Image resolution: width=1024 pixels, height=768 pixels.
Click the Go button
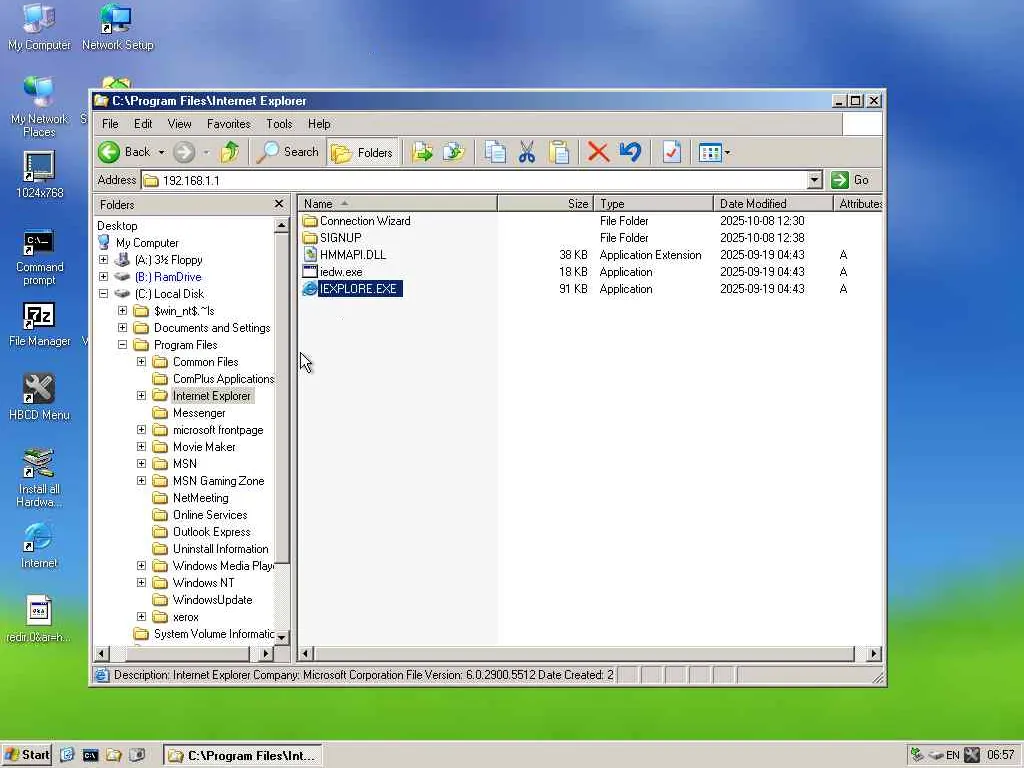pos(851,180)
